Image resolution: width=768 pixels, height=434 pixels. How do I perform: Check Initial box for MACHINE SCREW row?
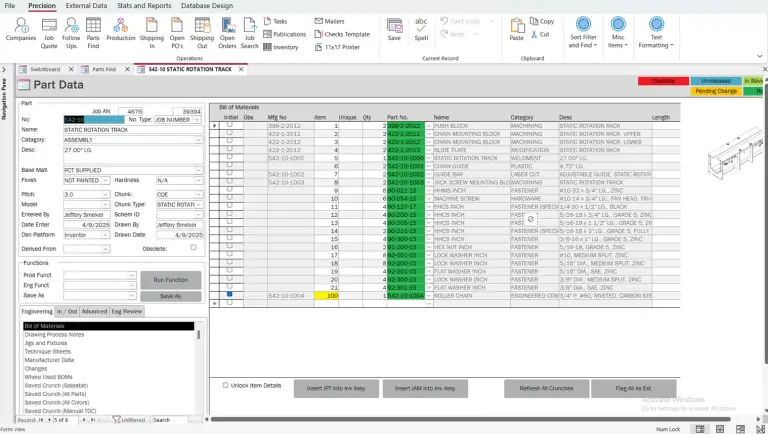click(229, 197)
